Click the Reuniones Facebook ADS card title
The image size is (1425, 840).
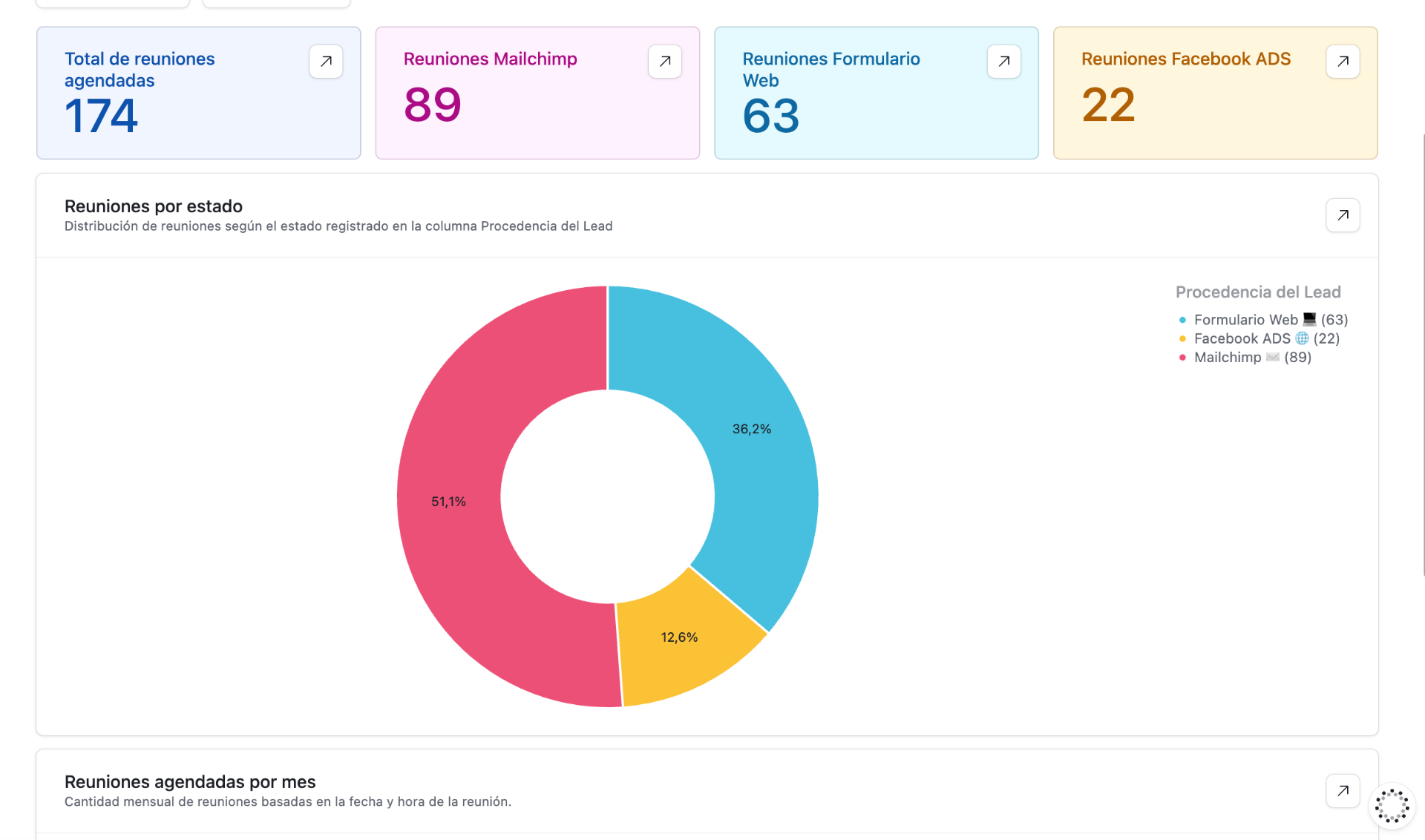pyautogui.click(x=1186, y=59)
